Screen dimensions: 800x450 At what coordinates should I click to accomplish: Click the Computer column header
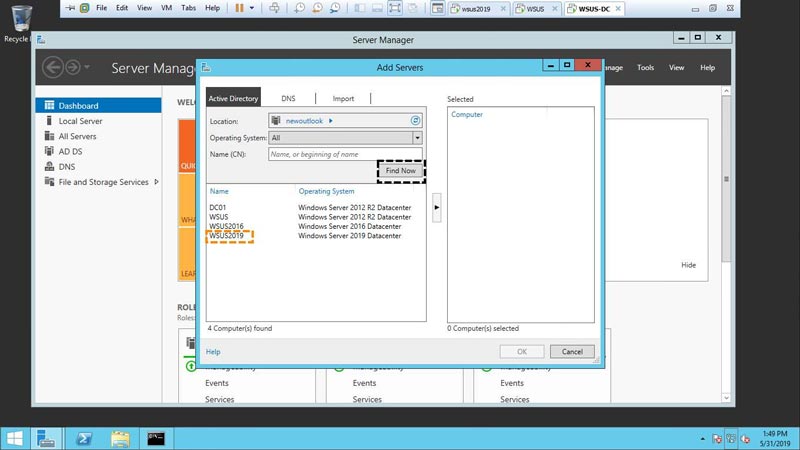point(467,114)
